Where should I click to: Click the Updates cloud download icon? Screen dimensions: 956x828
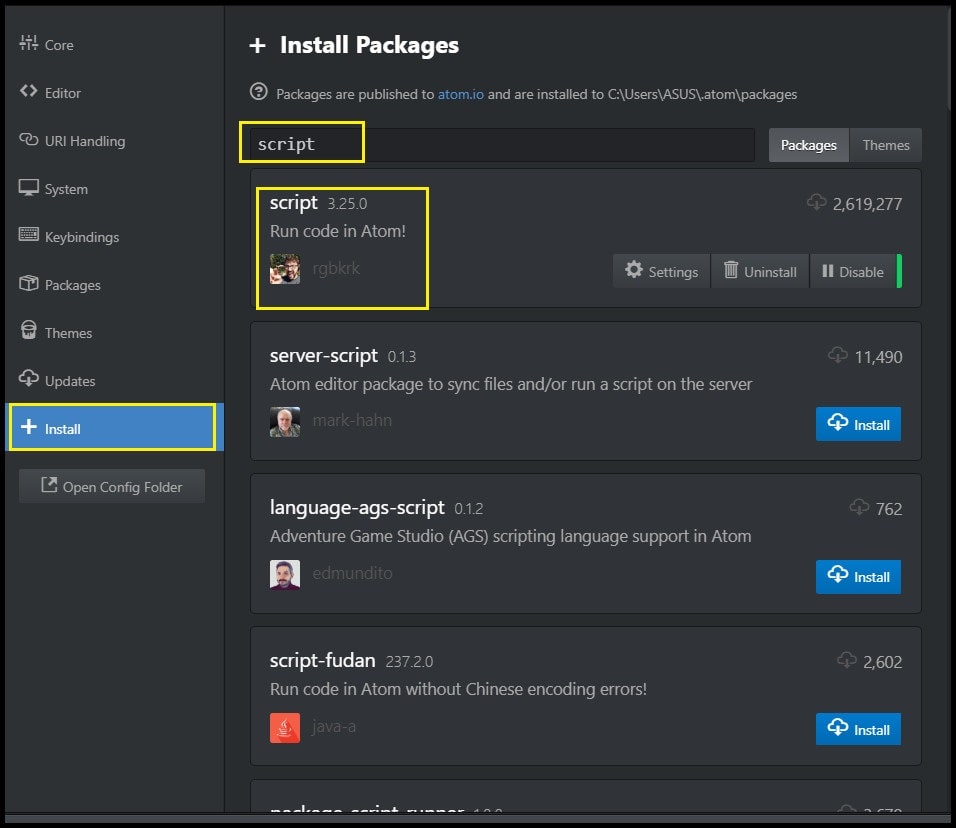[28, 380]
